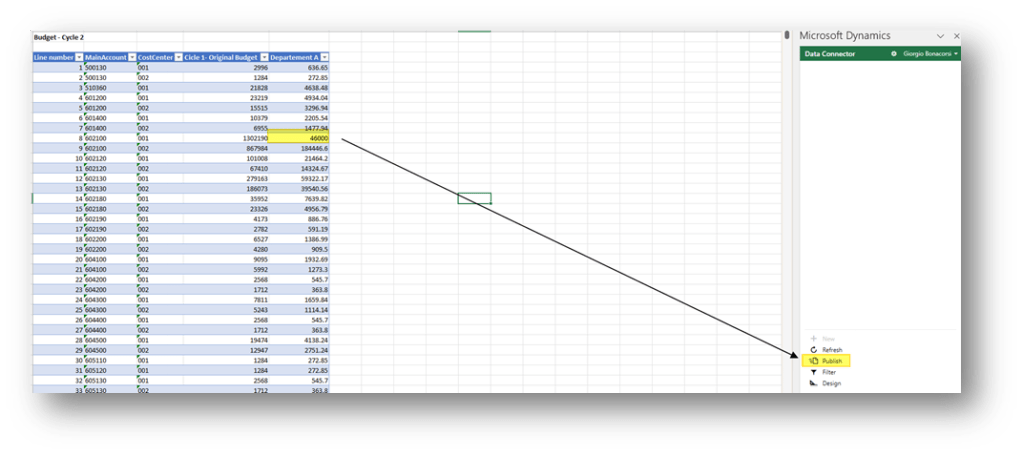The height and width of the screenshot is (455, 1023).
Task: Click the Refresh icon in the pane
Action: tap(813, 350)
